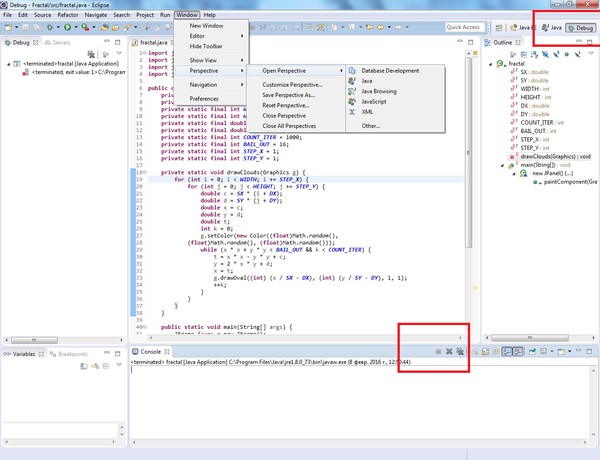Click the Remove Launch icon in Console toolbar
Screen dimensions: 600x460
449,352
